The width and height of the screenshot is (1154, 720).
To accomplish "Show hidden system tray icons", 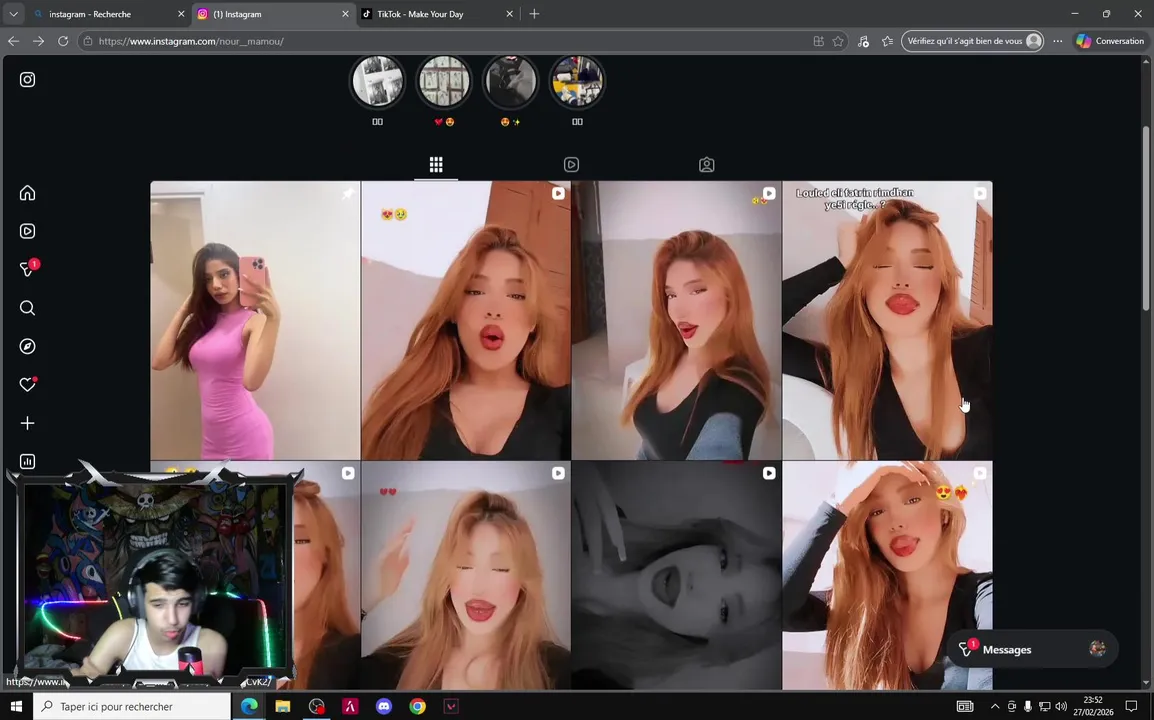I will pos(995,707).
